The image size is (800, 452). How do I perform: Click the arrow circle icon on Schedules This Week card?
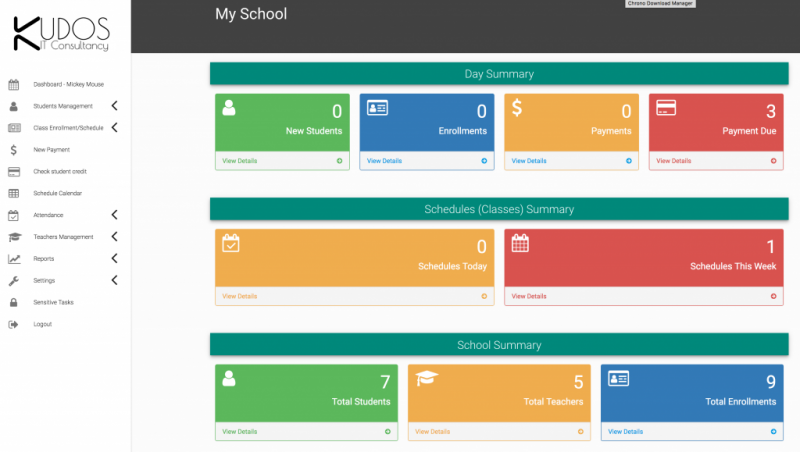click(773, 296)
